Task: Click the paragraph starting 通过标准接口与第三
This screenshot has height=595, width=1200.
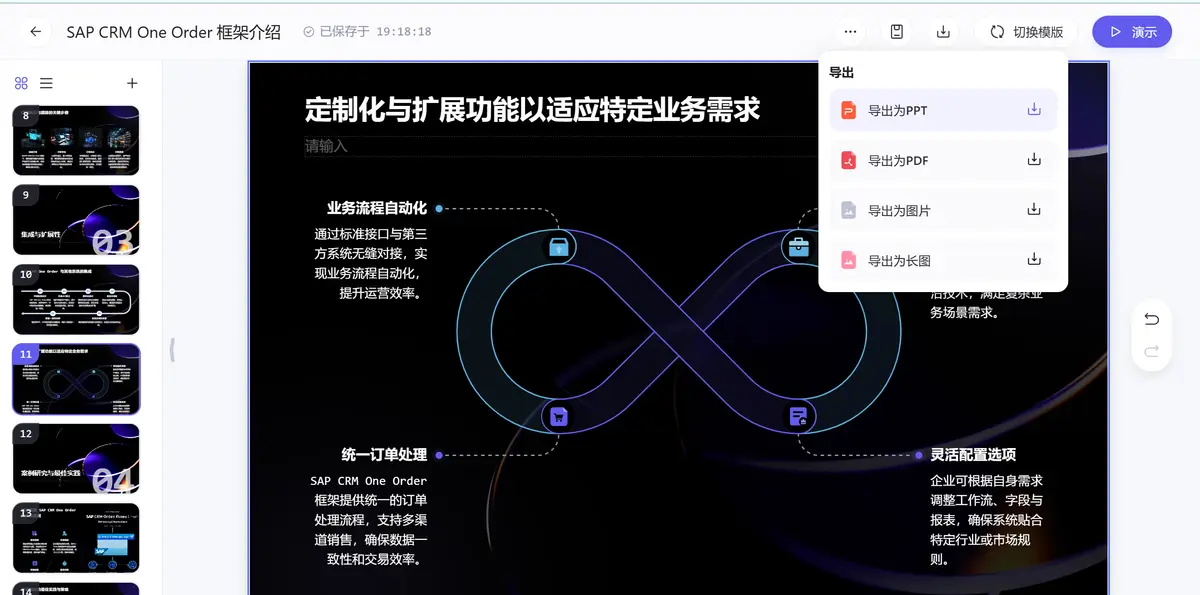Action: point(370,263)
